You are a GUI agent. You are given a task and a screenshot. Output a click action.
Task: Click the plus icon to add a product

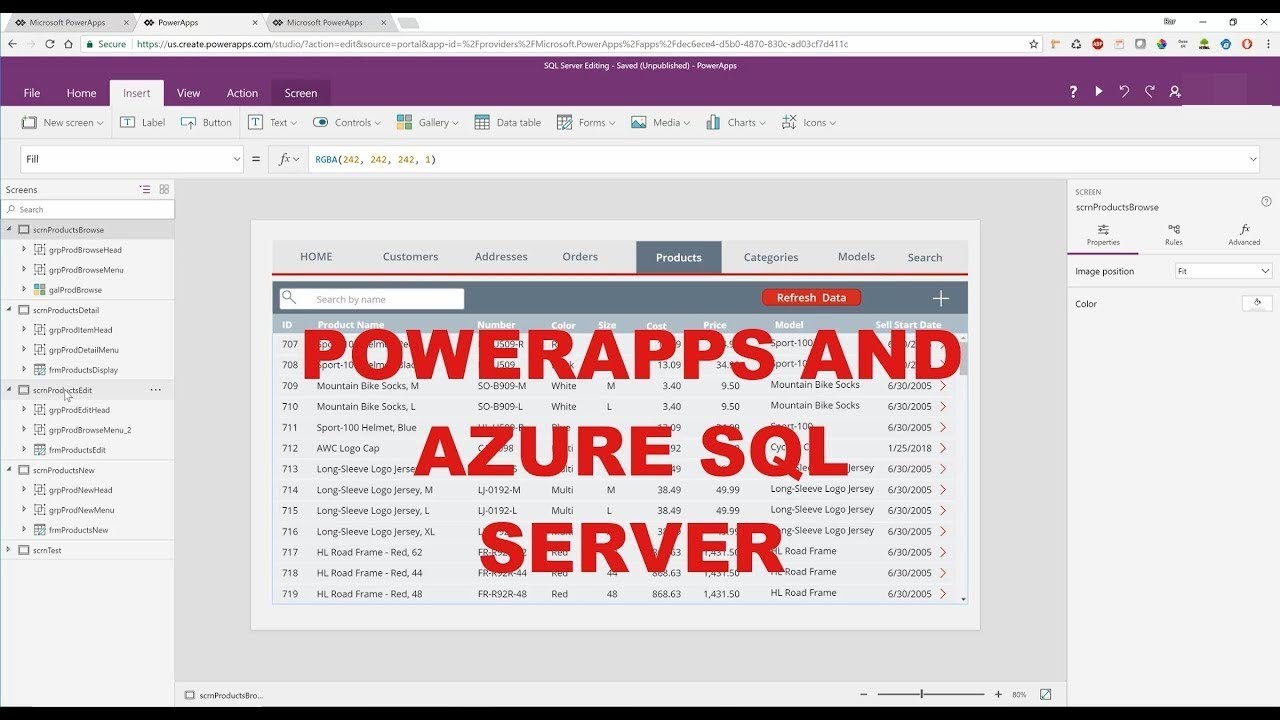click(x=941, y=298)
